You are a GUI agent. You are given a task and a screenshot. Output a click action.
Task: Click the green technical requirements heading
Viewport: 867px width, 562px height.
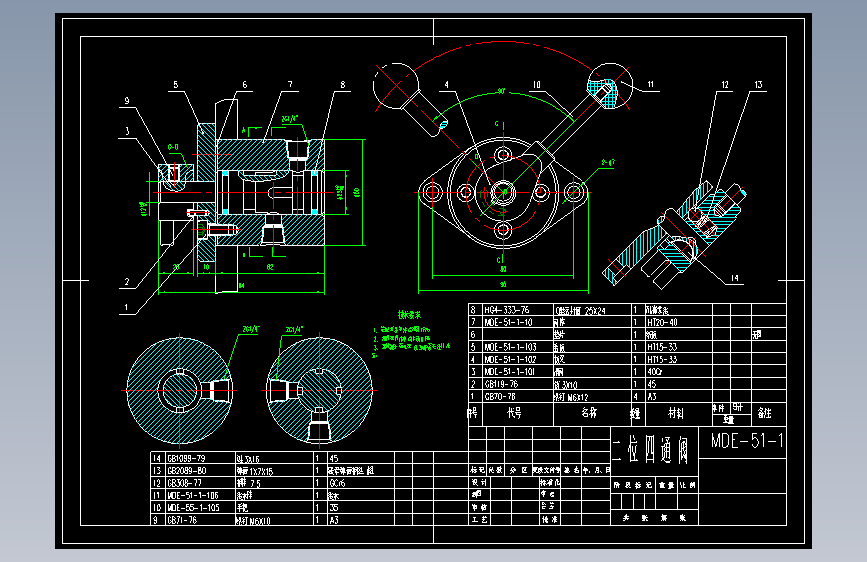pyautogui.click(x=409, y=315)
